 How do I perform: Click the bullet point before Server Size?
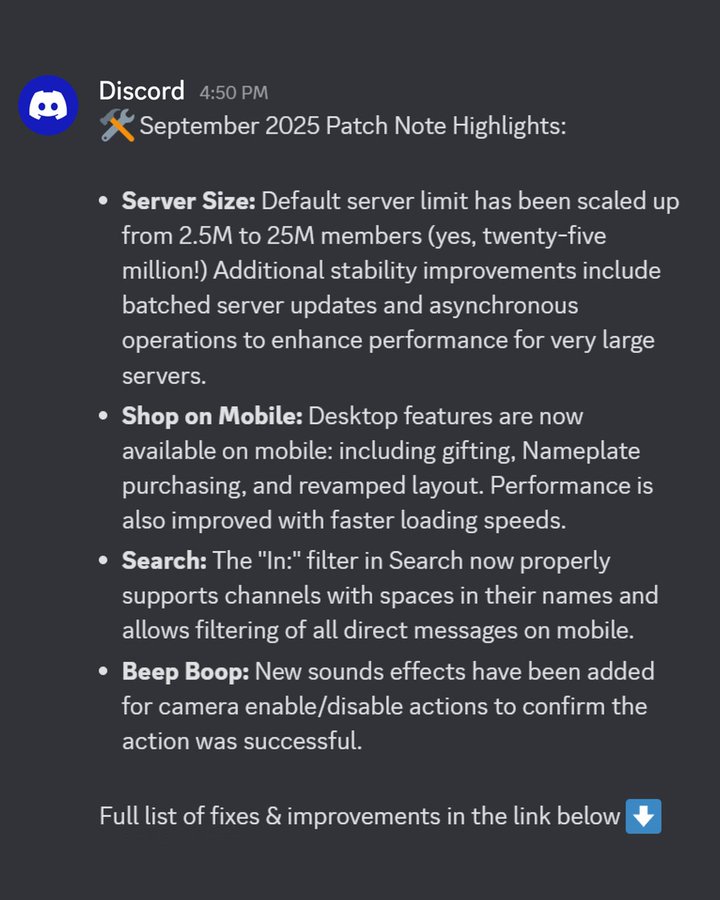[x=104, y=202]
